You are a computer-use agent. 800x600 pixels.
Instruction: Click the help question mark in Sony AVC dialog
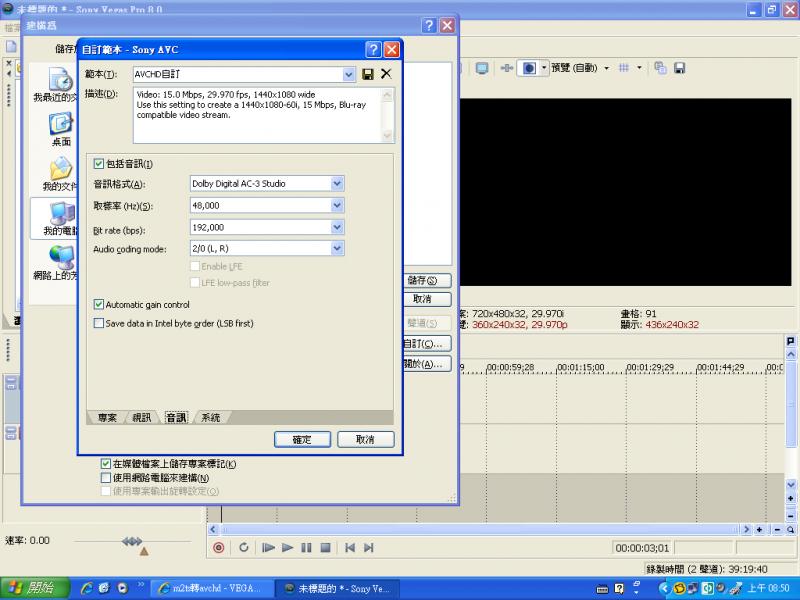click(x=373, y=49)
